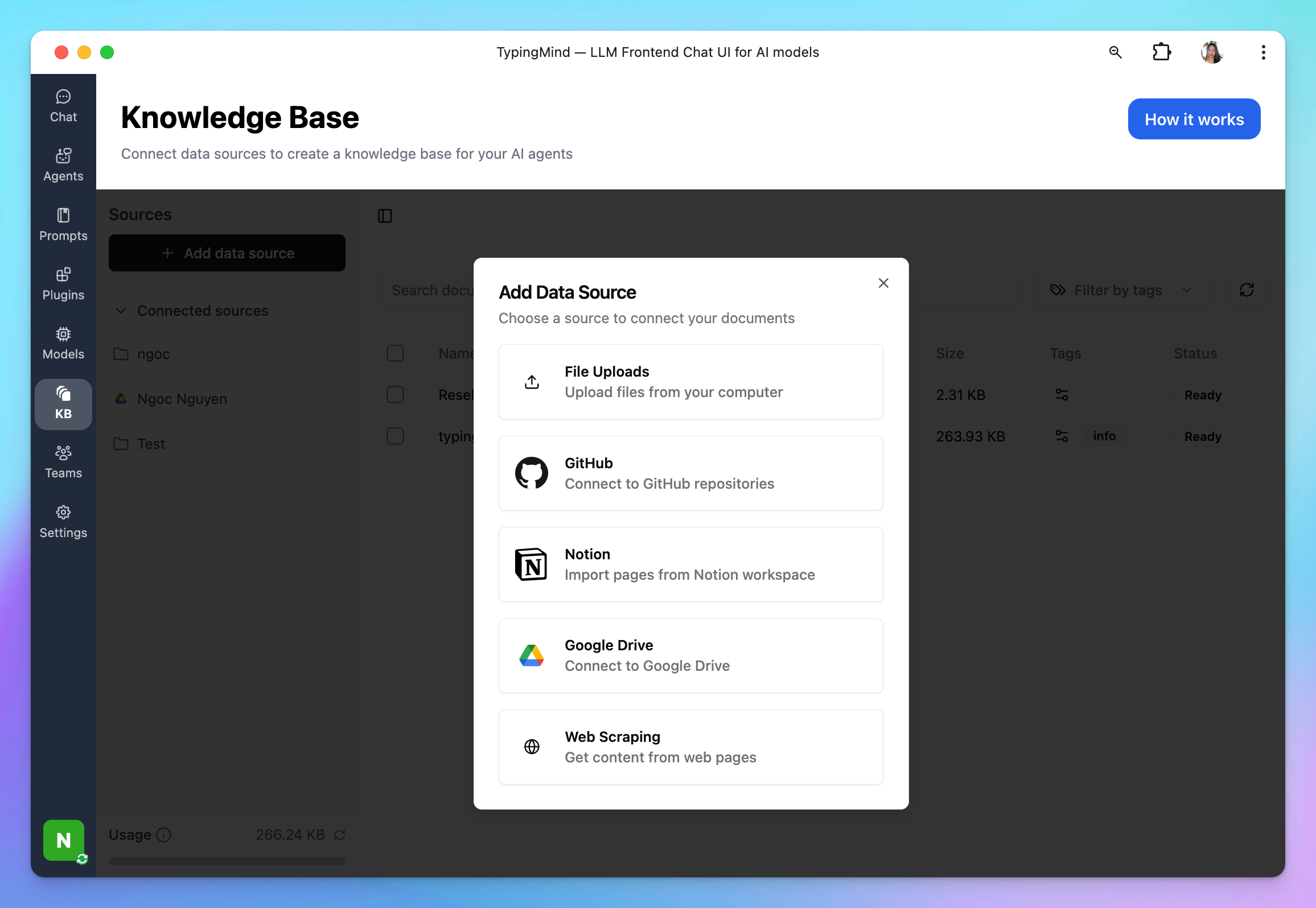Screen dimensions: 1316x908
Task: Click the usage refresh icon
Action: (x=340, y=835)
